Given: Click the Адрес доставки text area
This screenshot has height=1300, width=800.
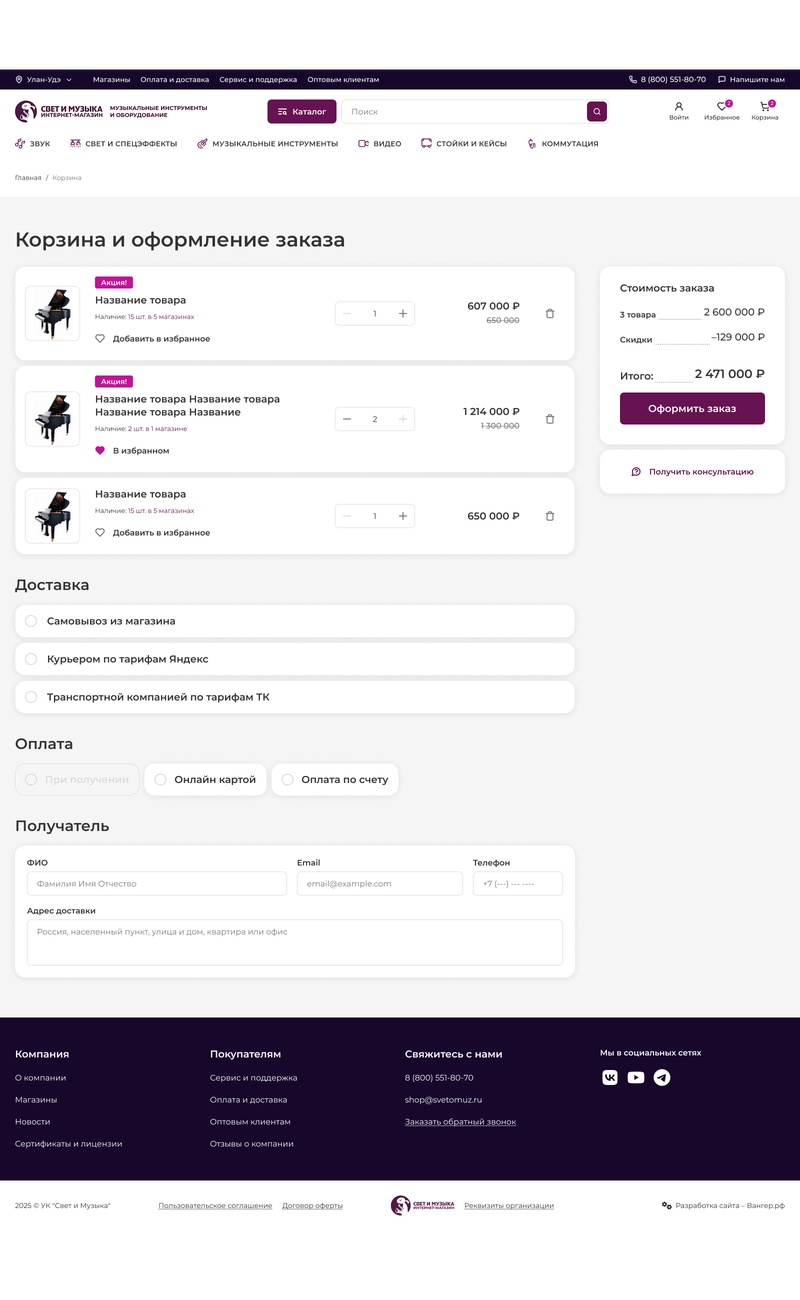Looking at the screenshot, I should click(x=295, y=942).
